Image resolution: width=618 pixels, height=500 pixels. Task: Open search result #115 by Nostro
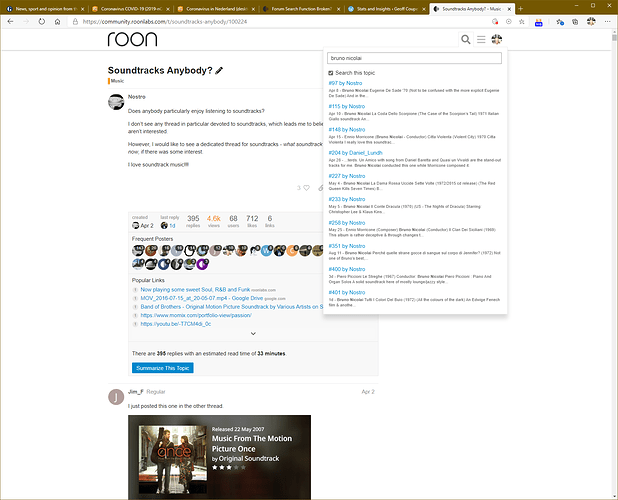tap(347, 106)
